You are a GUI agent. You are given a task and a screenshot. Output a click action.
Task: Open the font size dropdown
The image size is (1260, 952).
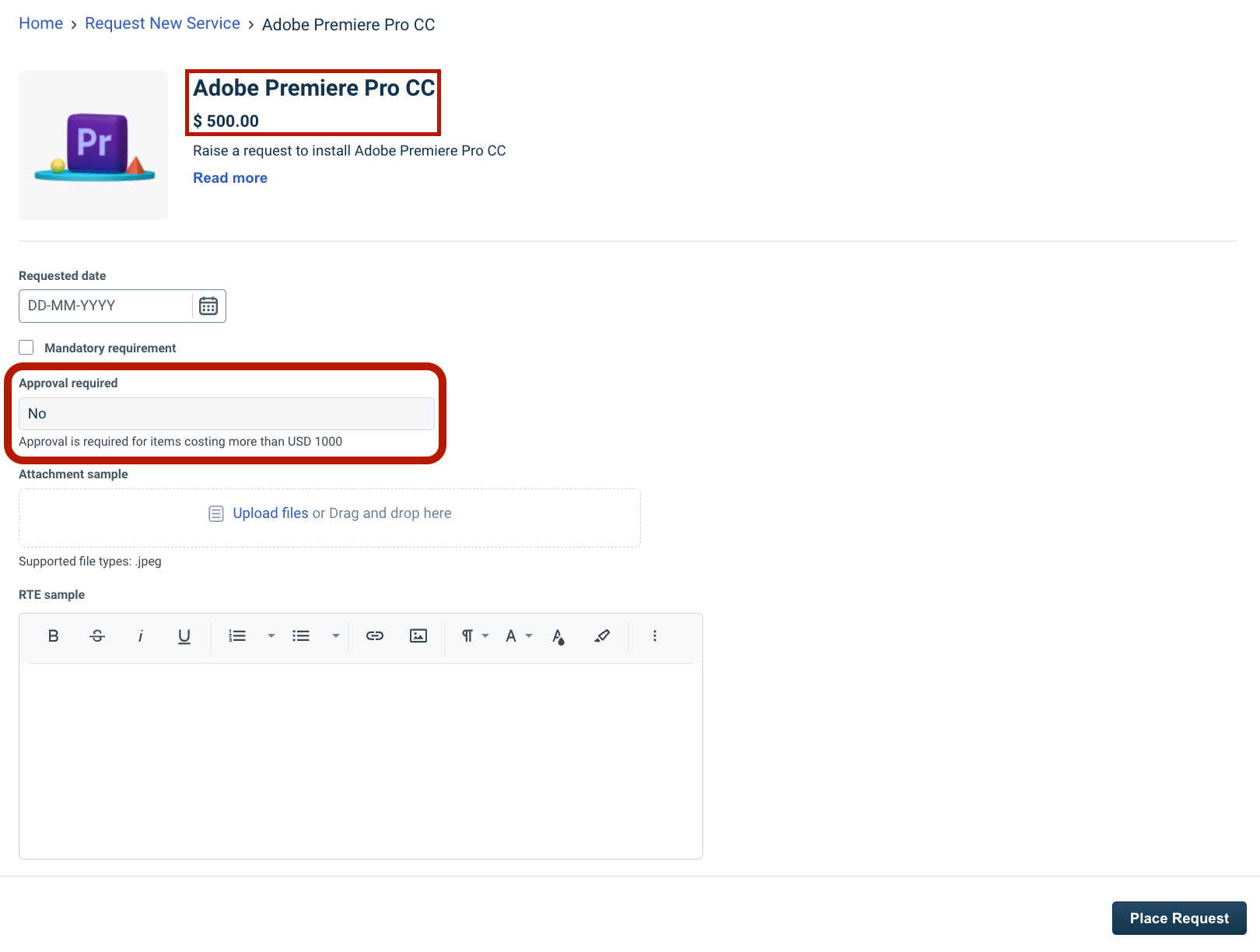[x=519, y=636]
